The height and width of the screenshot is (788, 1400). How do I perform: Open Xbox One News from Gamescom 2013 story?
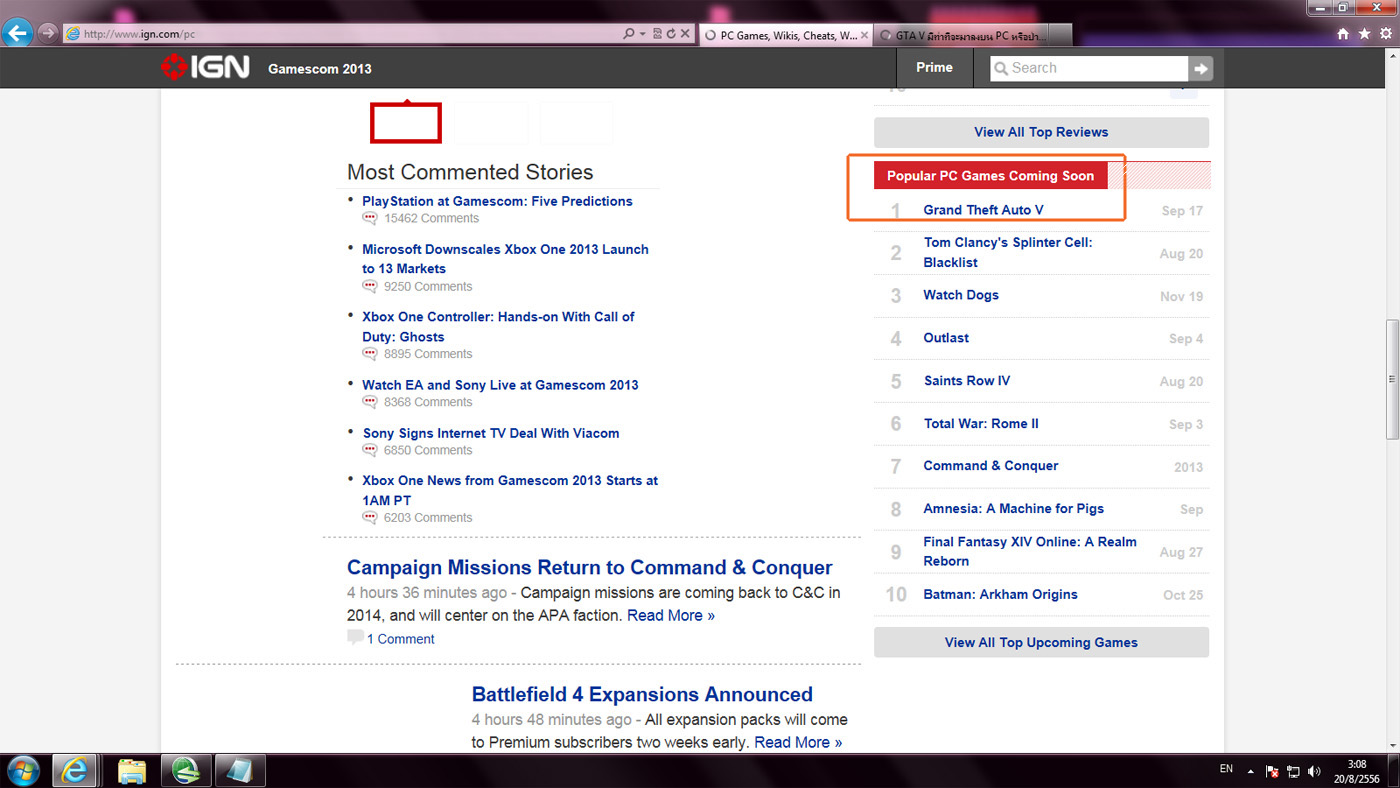tap(510, 490)
